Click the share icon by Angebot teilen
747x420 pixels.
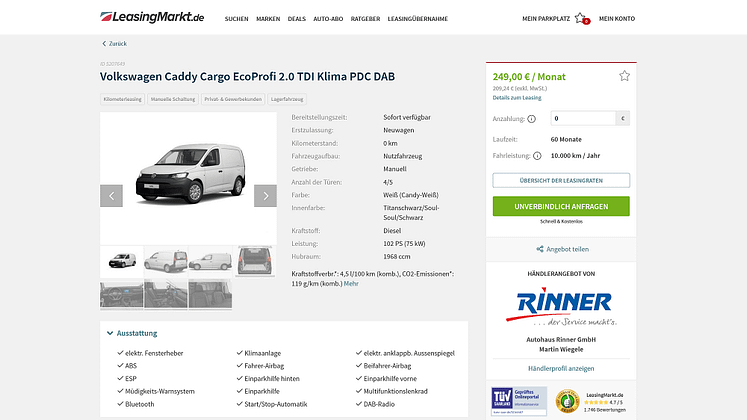[x=540, y=249]
